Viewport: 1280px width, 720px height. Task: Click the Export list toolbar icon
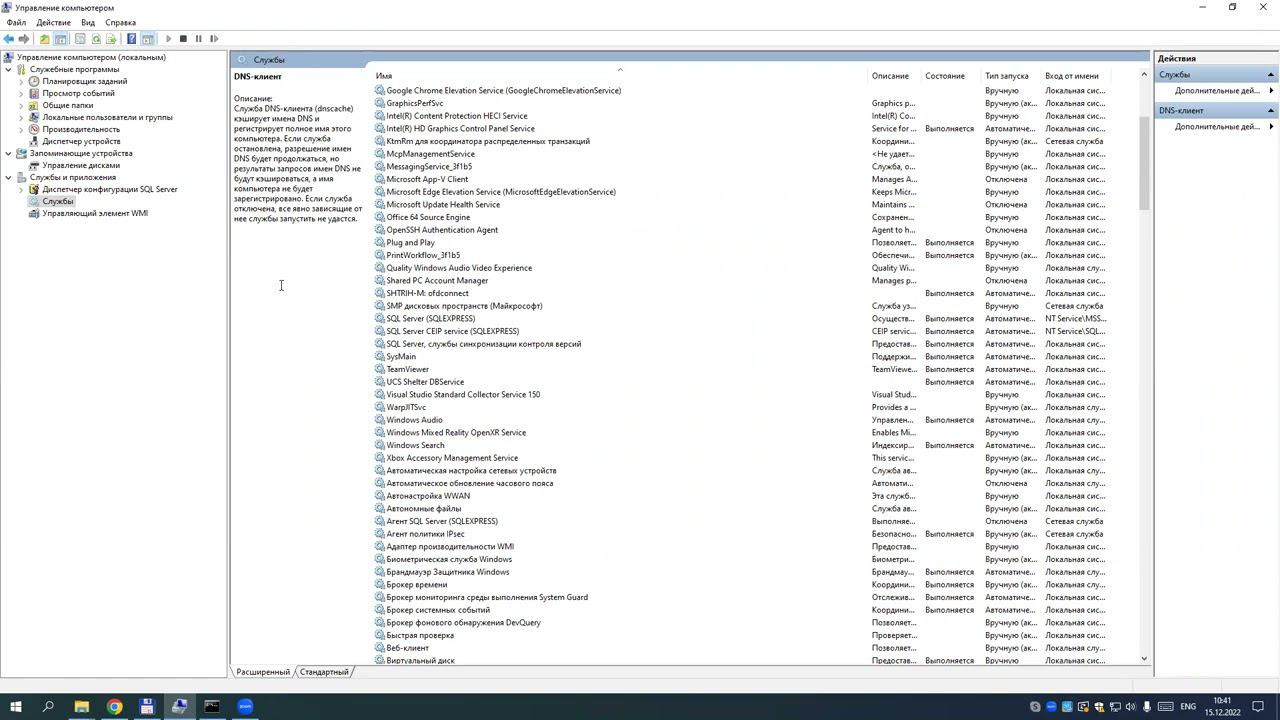pos(111,39)
